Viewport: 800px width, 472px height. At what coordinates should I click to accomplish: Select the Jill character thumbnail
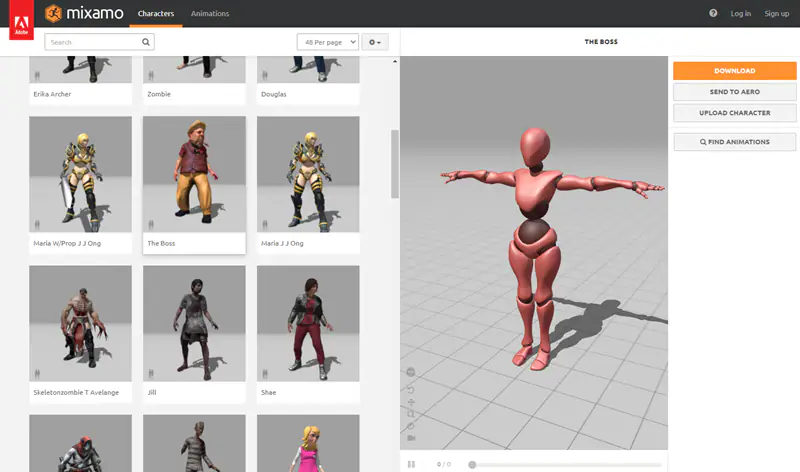click(194, 324)
